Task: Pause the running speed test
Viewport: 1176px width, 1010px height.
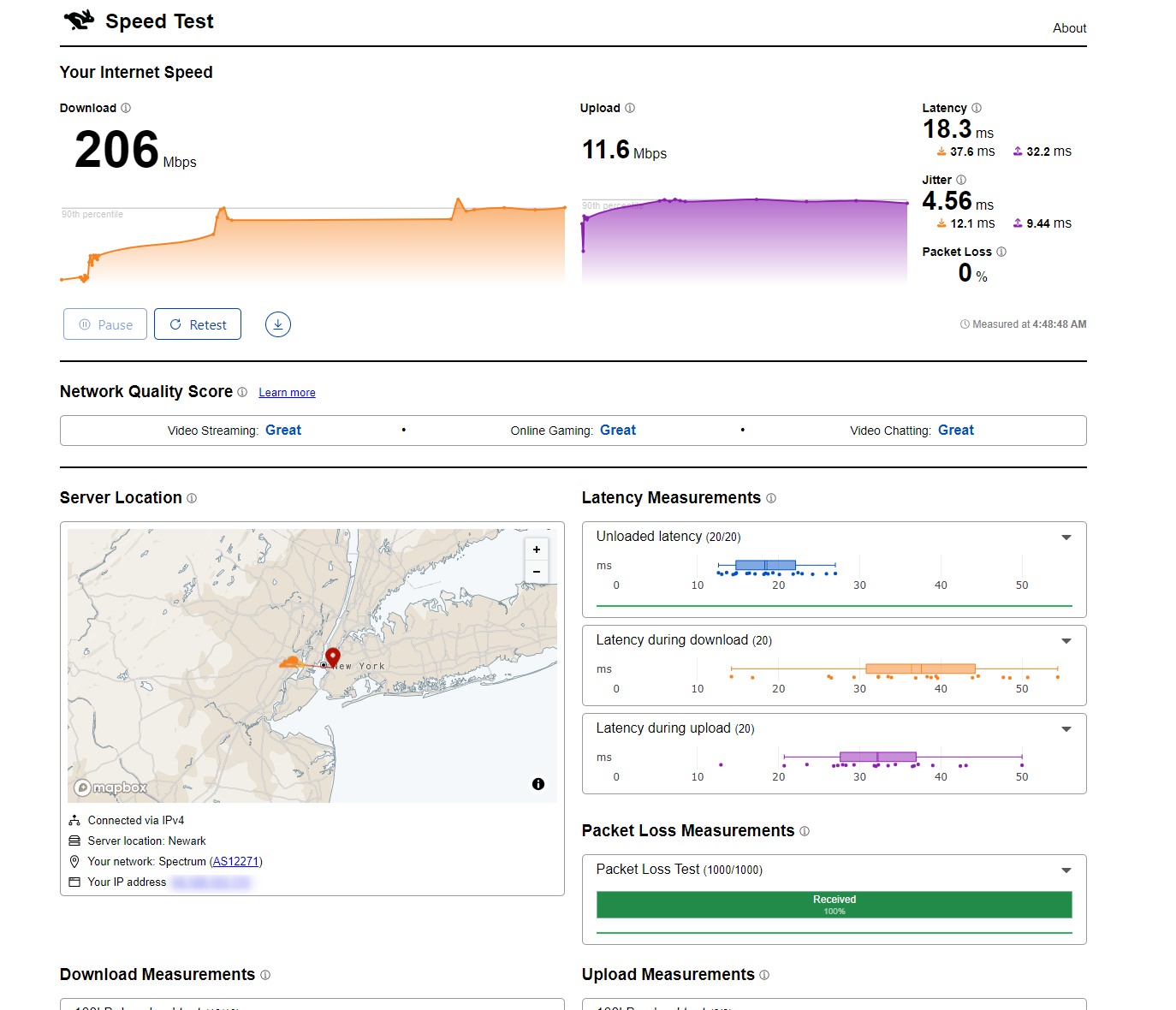Action: point(105,324)
